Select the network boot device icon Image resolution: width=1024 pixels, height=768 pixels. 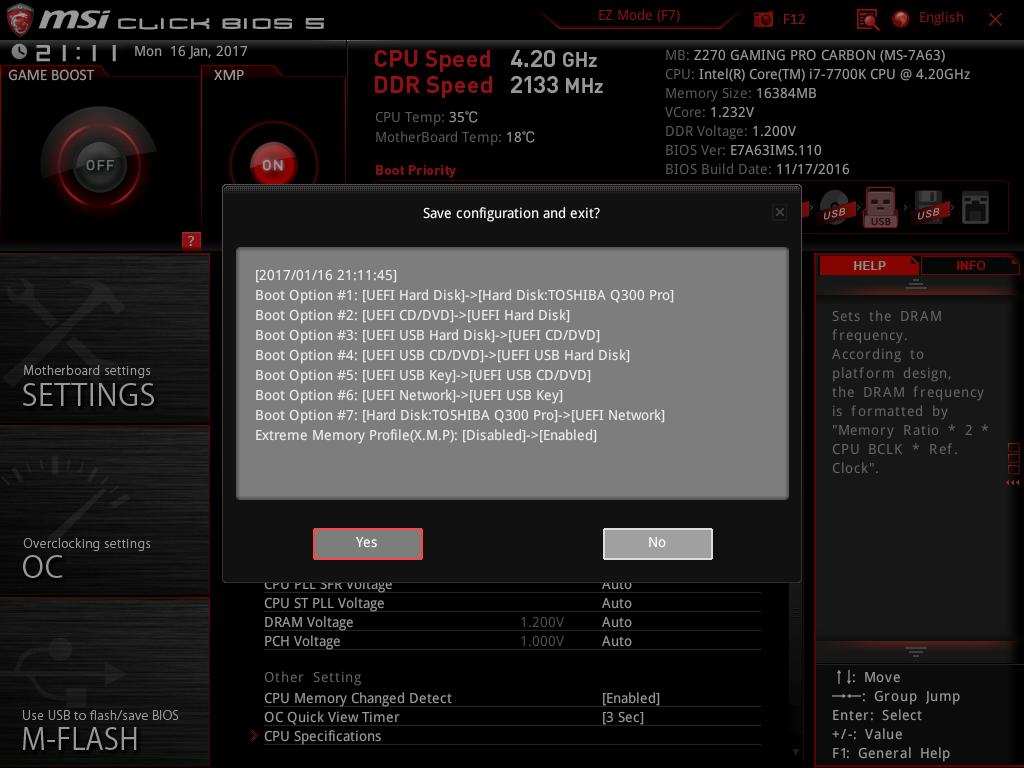point(975,208)
